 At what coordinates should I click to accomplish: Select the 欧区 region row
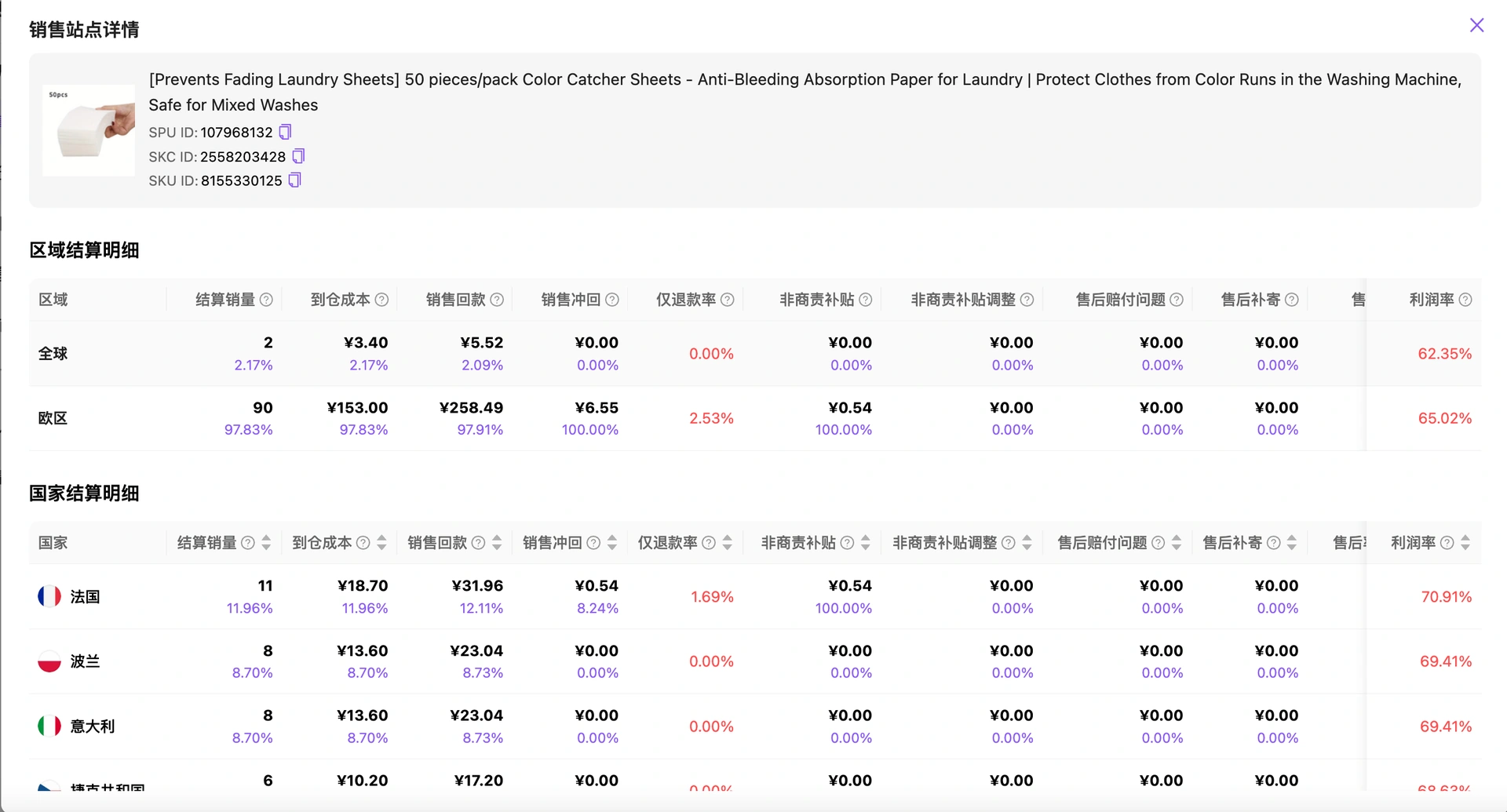pyautogui.click(x=755, y=418)
